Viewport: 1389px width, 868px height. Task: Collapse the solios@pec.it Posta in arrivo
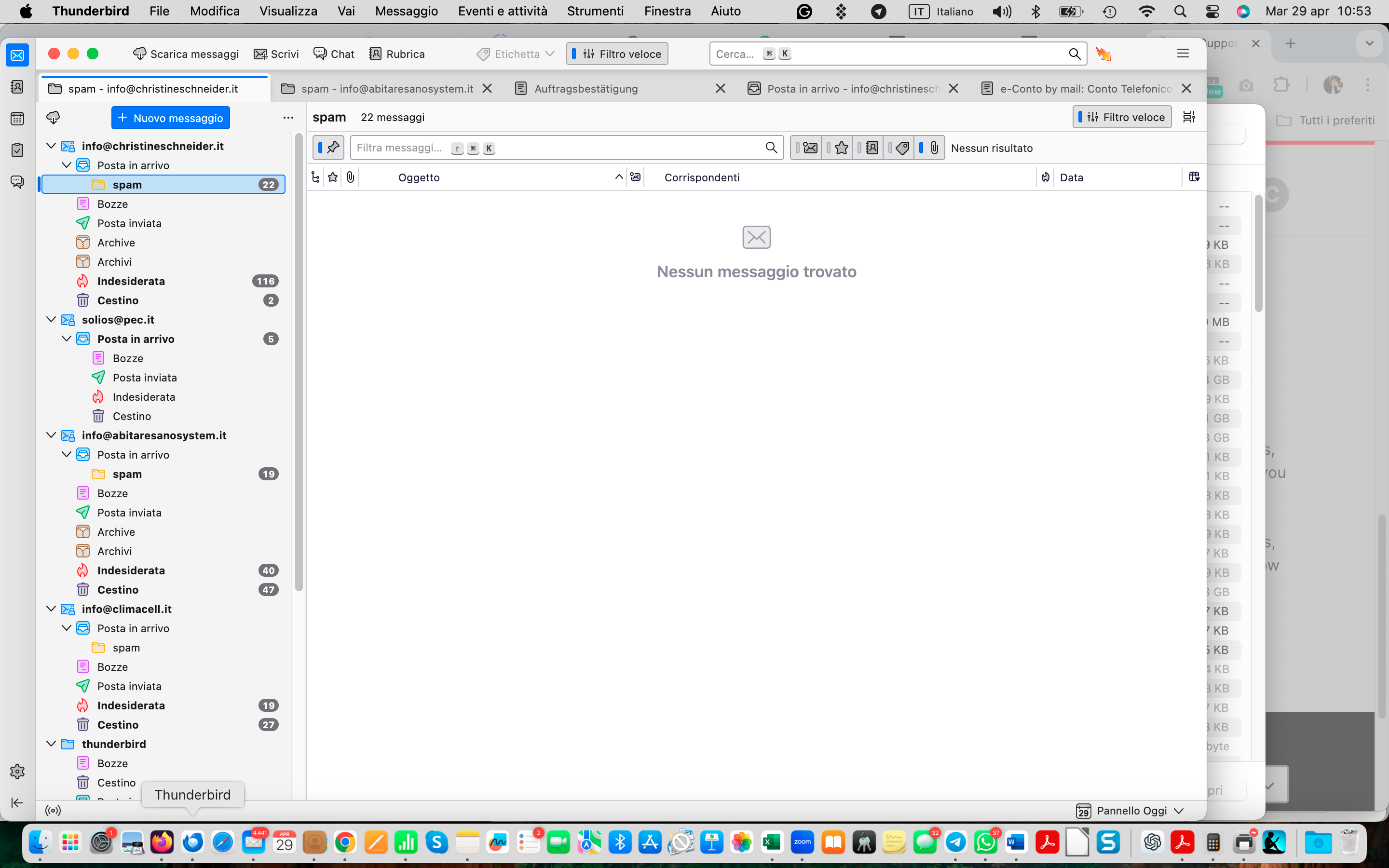[67, 339]
